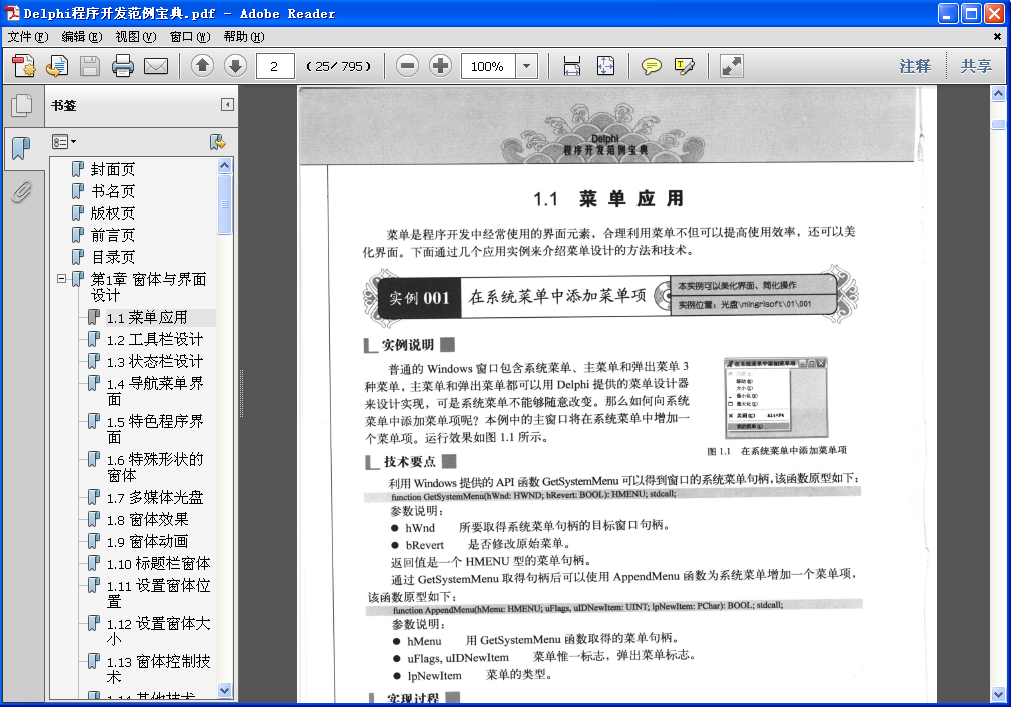Image resolution: width=1011 pixels, height=707 pixels.
Task: Open the page thumbnails panel
Action: tap(21, 105)
